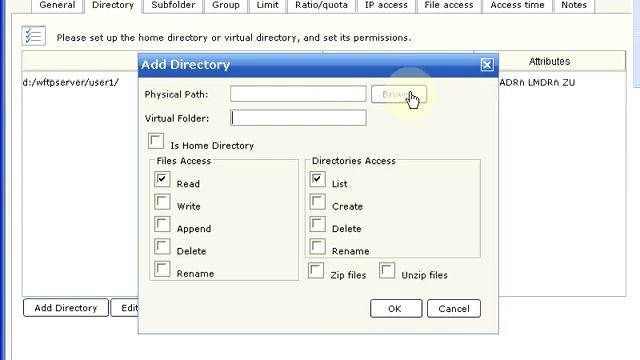Click the Attributes column header
Screen dimensions: 640x360
(x=549, y=61)
